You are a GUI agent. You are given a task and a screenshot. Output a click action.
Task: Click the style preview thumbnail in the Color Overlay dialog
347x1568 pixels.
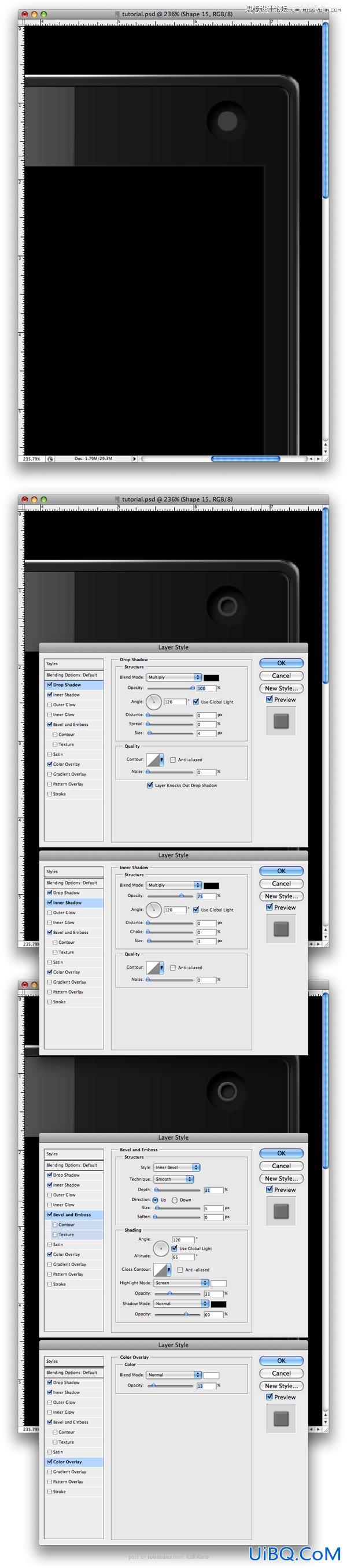280,1419
